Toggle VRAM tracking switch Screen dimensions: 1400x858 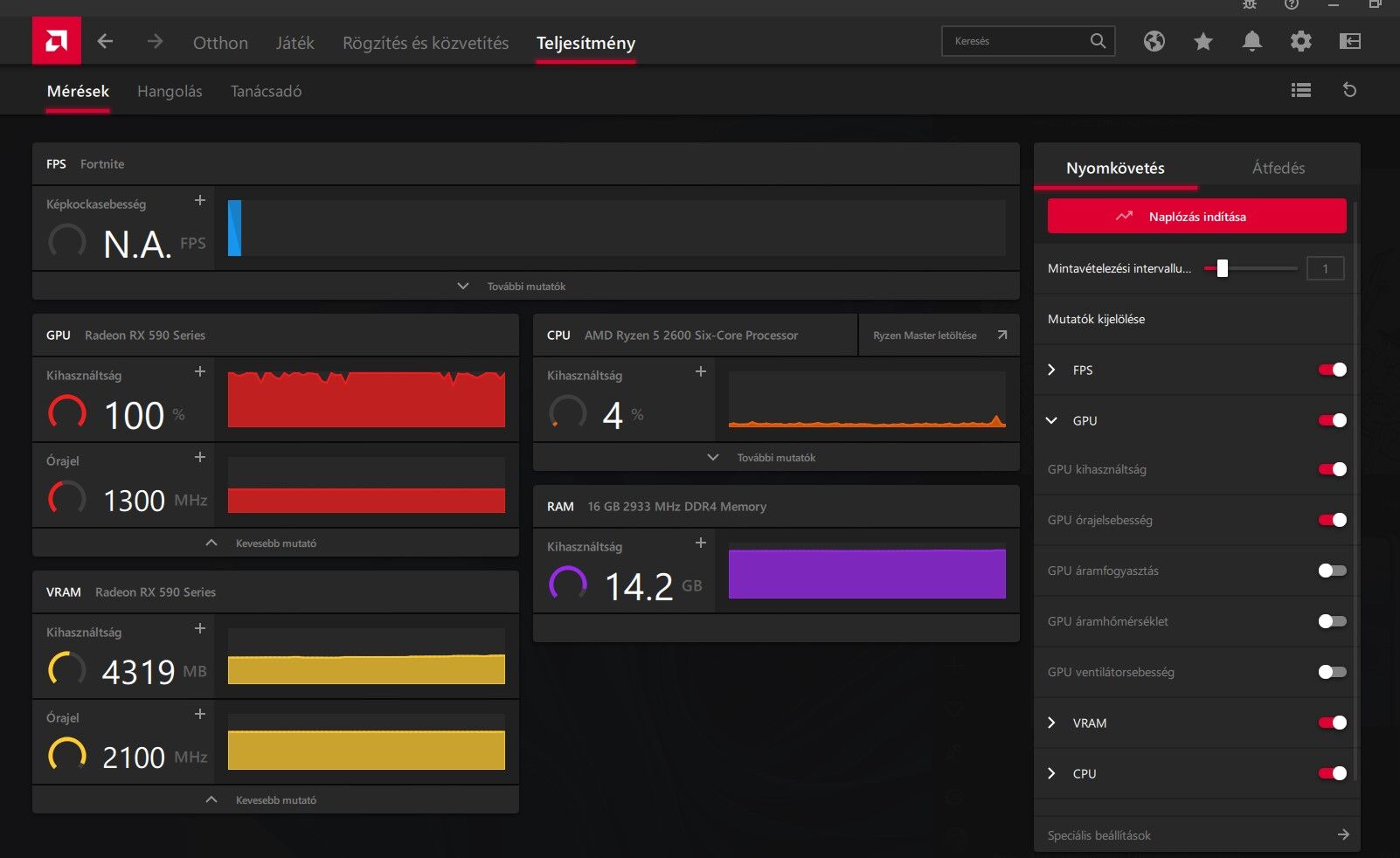tap(1333, 723)
